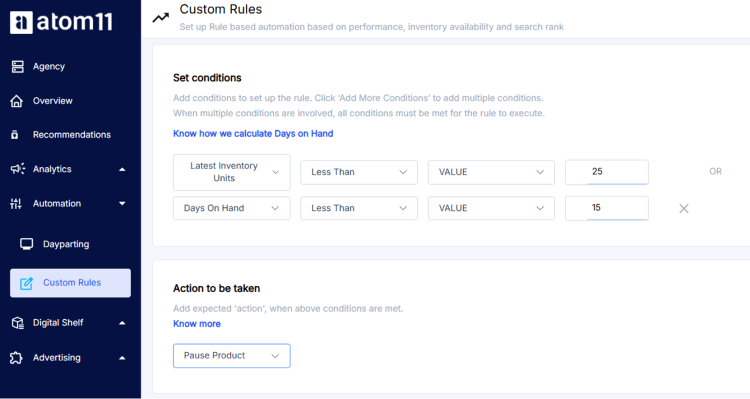
Task: Click the atom11 logo icon
Action: pos(22,22)
